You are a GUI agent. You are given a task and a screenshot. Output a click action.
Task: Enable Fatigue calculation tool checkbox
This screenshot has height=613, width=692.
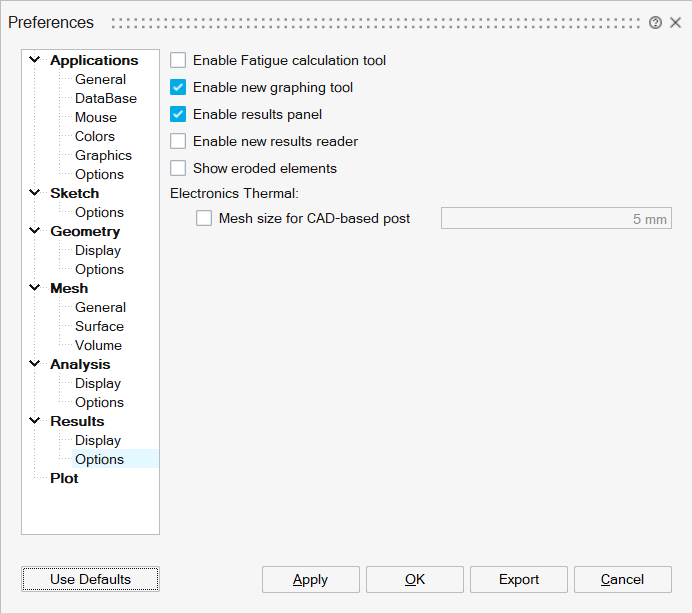click(x=178, y=61)
